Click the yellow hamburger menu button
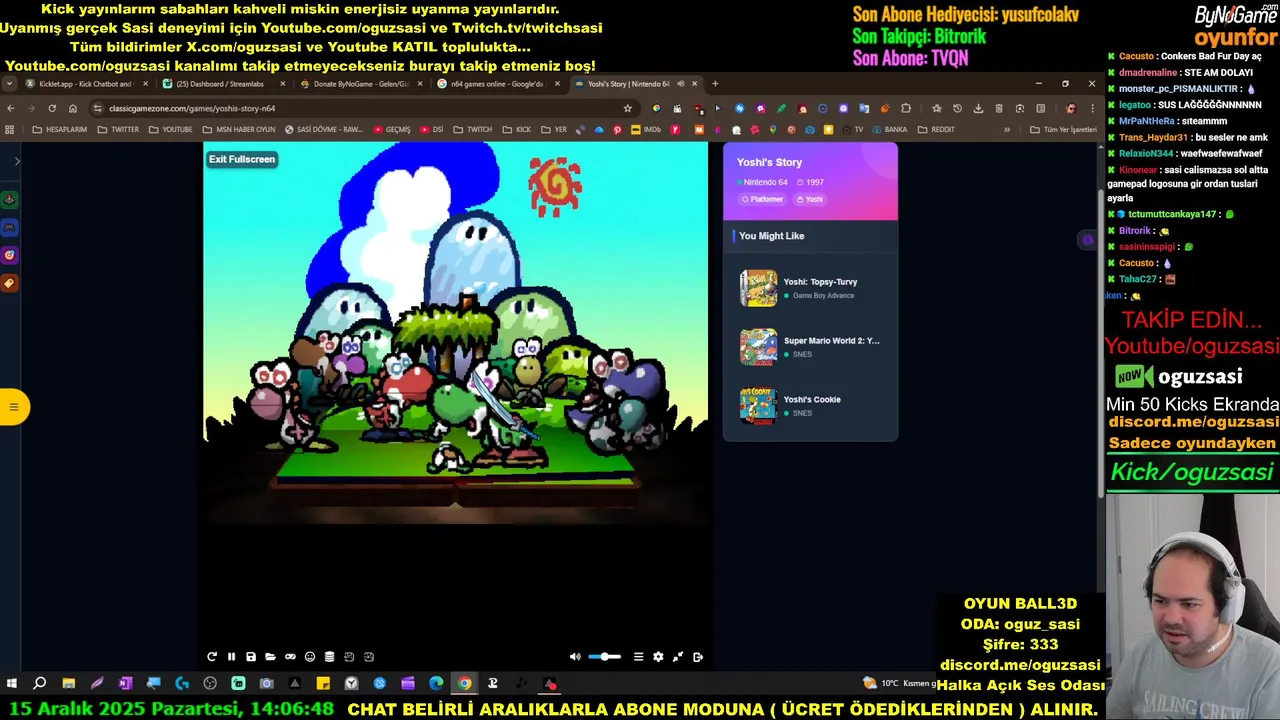This screenshot has height=720, width=1280. (13, 407)
